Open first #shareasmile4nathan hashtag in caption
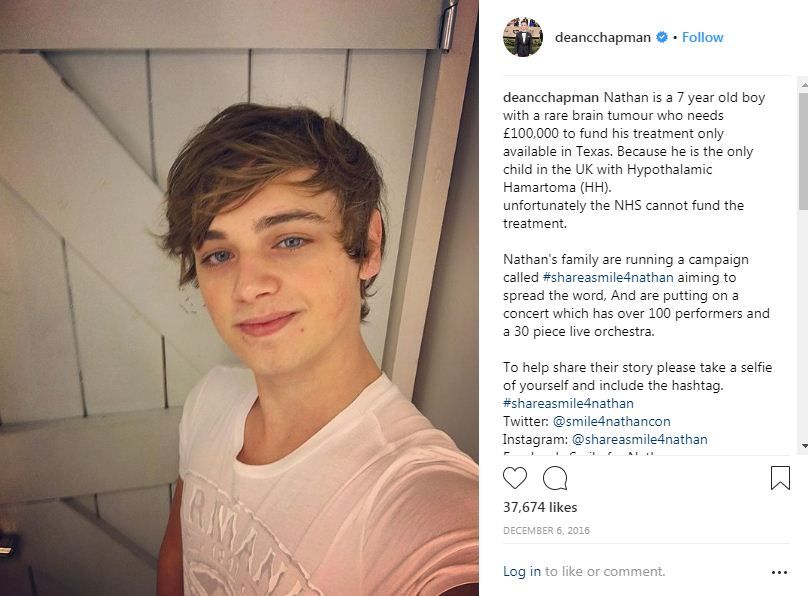This screenshot has height=596, width=808. (608, 277)
